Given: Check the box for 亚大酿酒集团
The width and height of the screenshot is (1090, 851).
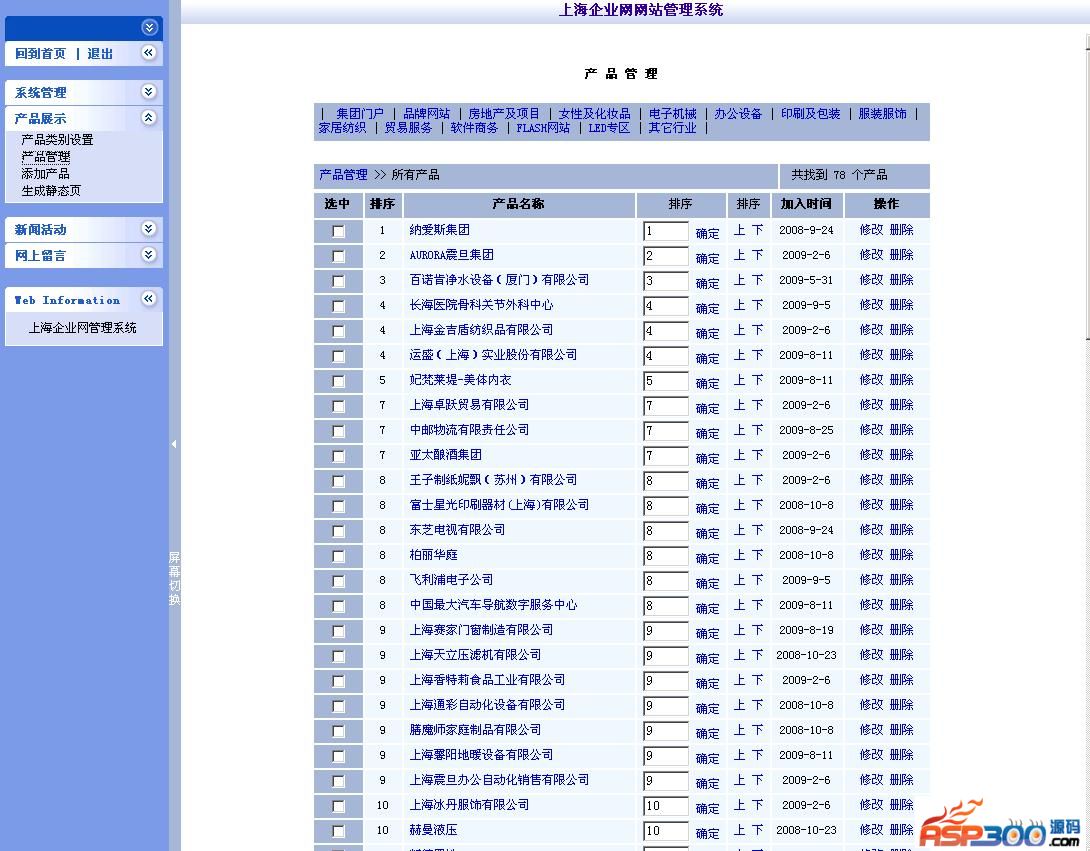Looking at the screenshot, I should click(x=339, y=457).
